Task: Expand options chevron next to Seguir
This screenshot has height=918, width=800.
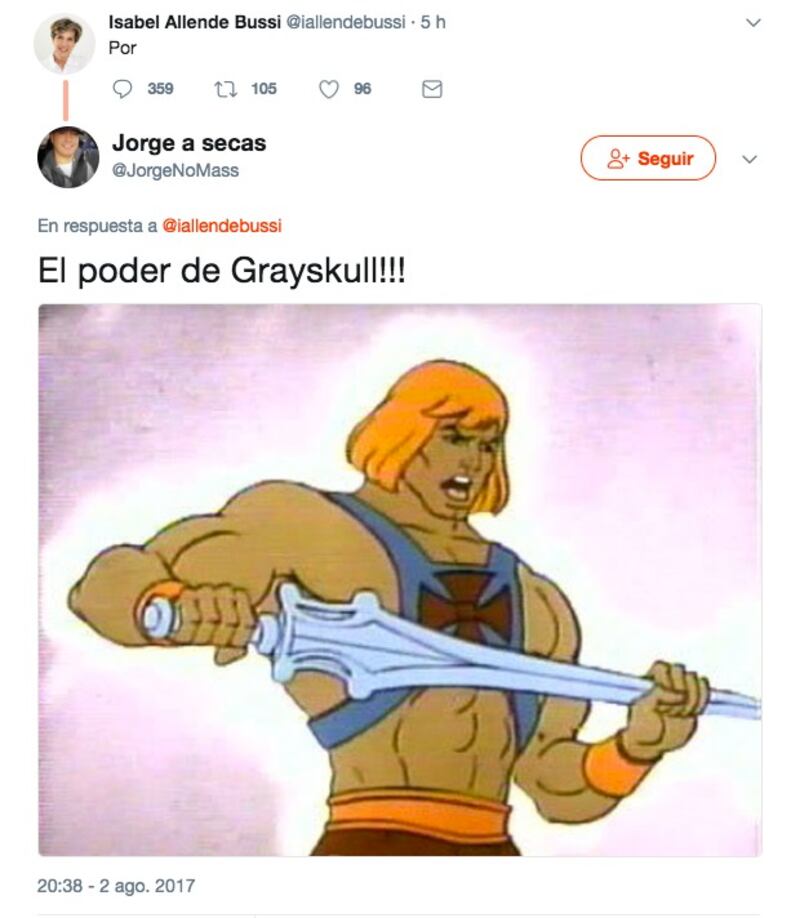Action: (x=750, y=159)
